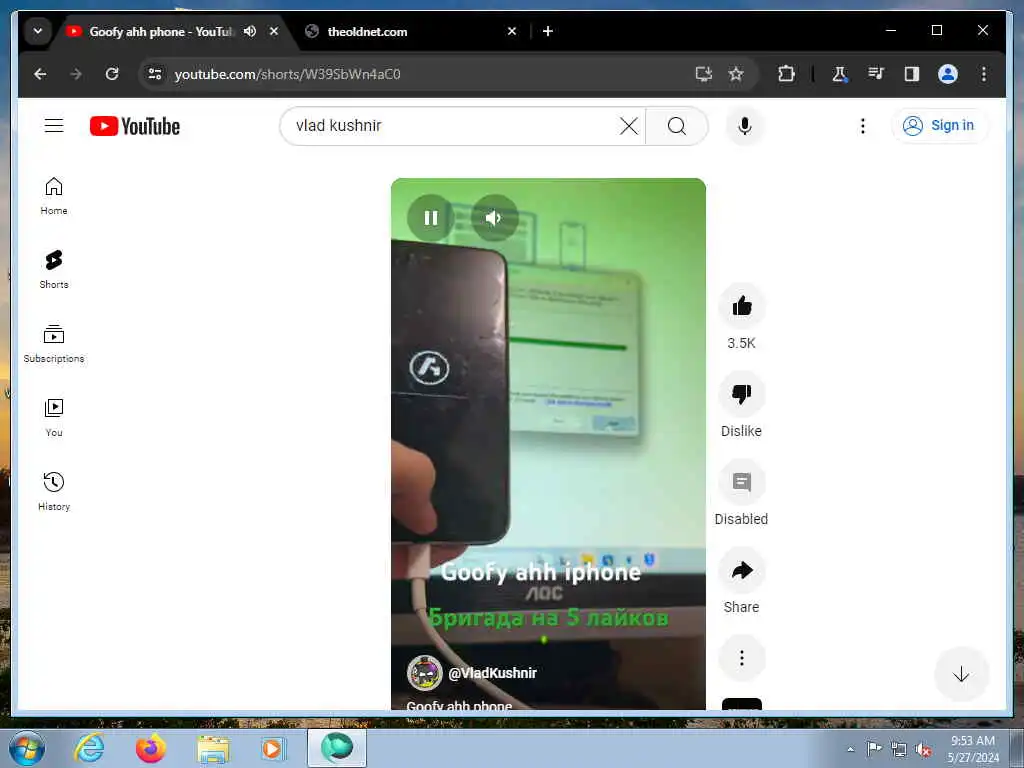Like the Goofy ahh phone short

point(741,306)
